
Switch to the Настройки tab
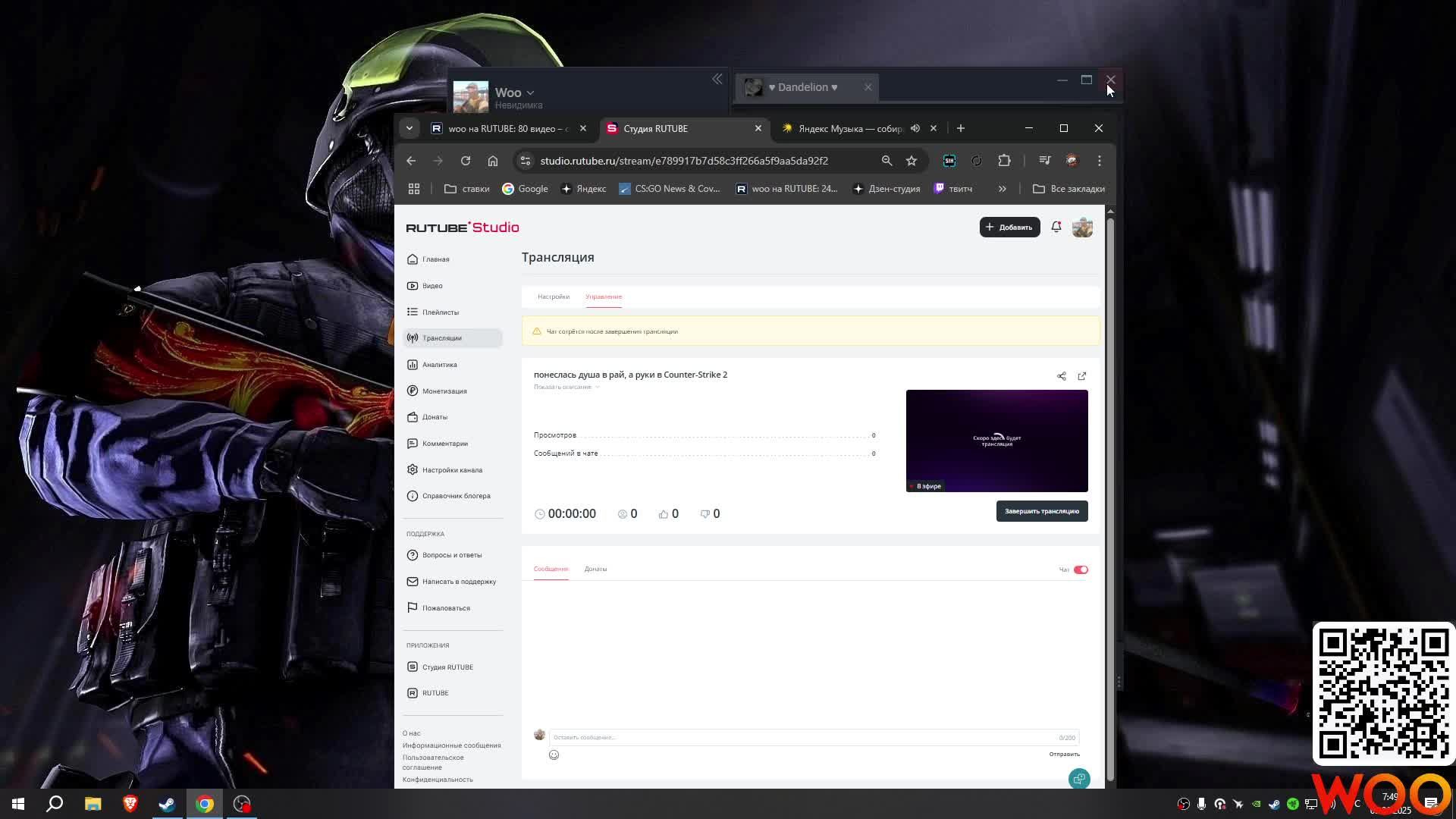click(x=553, y=297)
